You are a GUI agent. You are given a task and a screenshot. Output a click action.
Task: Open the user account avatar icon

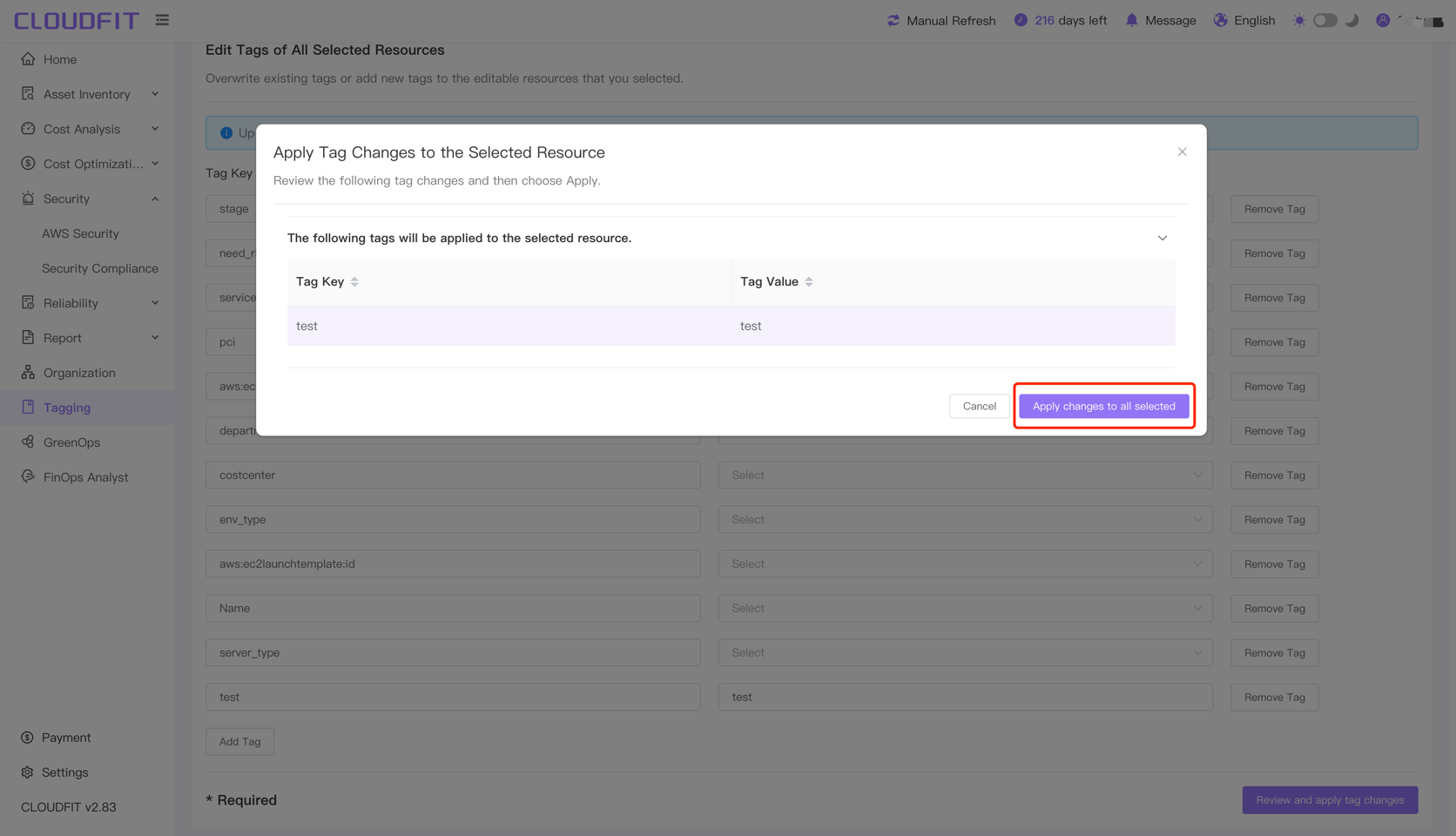pos(1383,20)
